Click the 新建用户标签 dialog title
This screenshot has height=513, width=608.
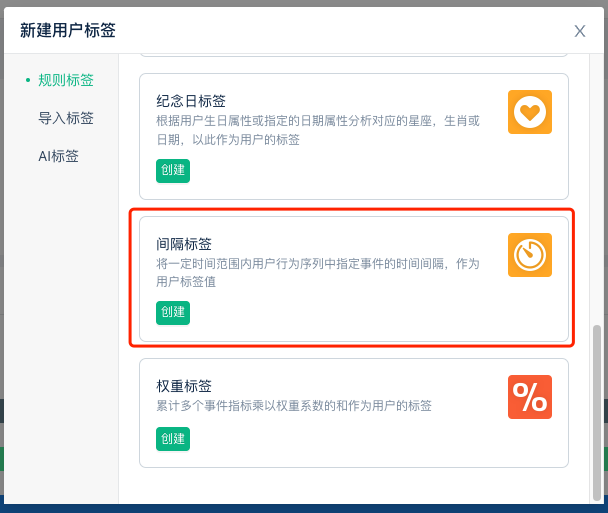[68, 30]
